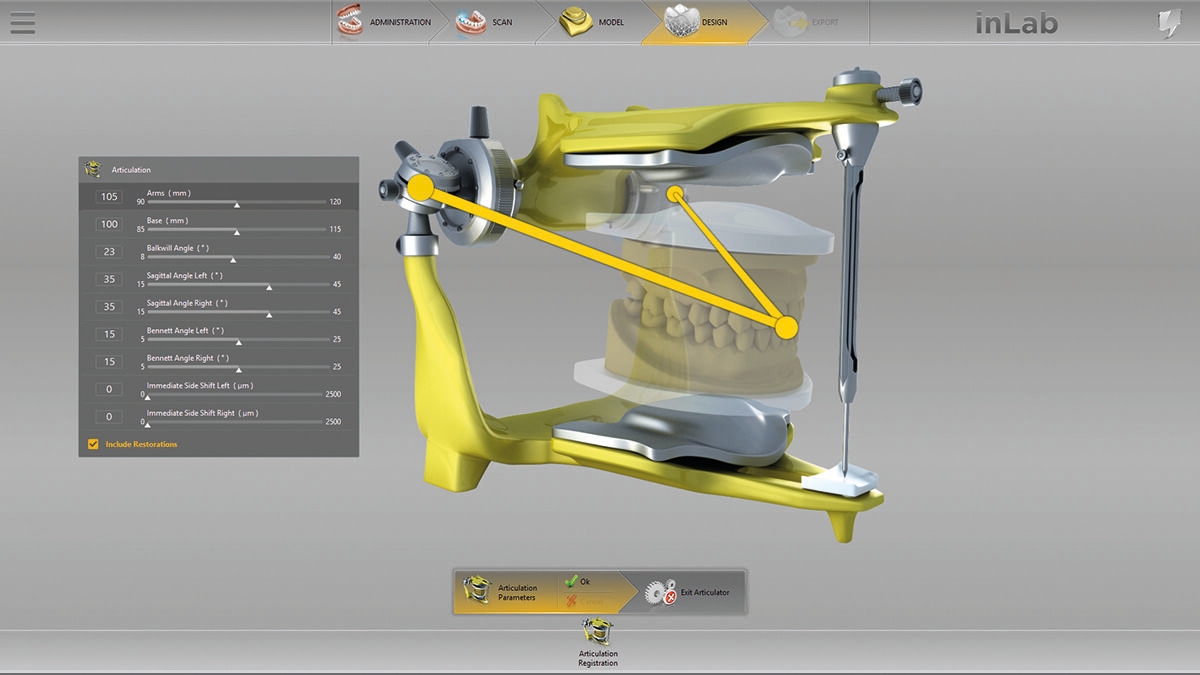Screen dimensions: 1200x675
Task: Open the Articulation Registration tool
Action: click(597, 634)
